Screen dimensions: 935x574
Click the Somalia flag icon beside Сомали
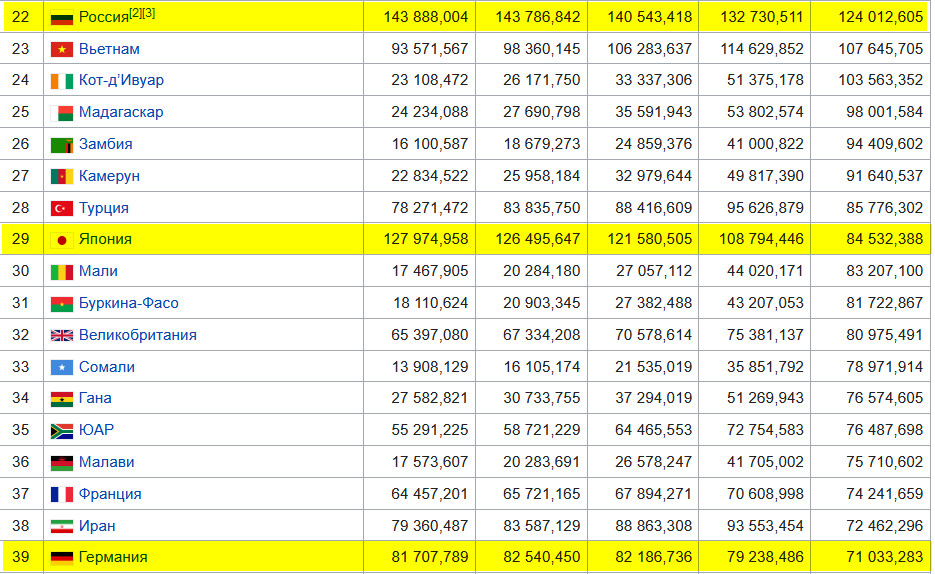click(62, 367)
